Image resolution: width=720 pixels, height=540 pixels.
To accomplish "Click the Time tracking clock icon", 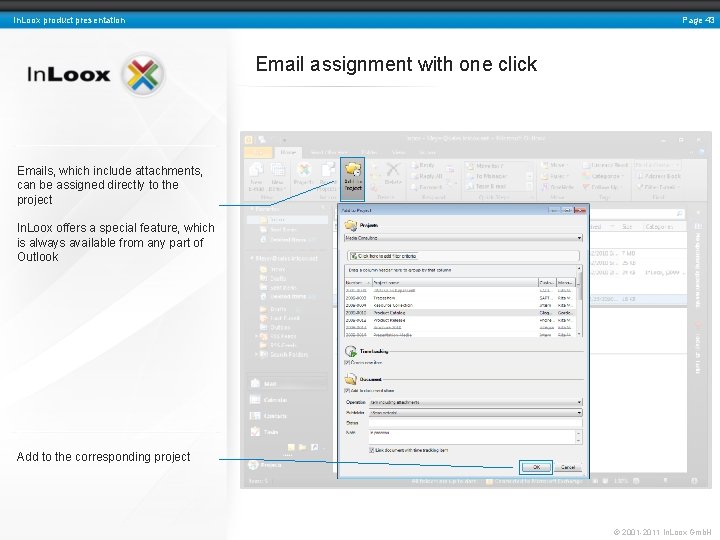I will click(351, 351).
